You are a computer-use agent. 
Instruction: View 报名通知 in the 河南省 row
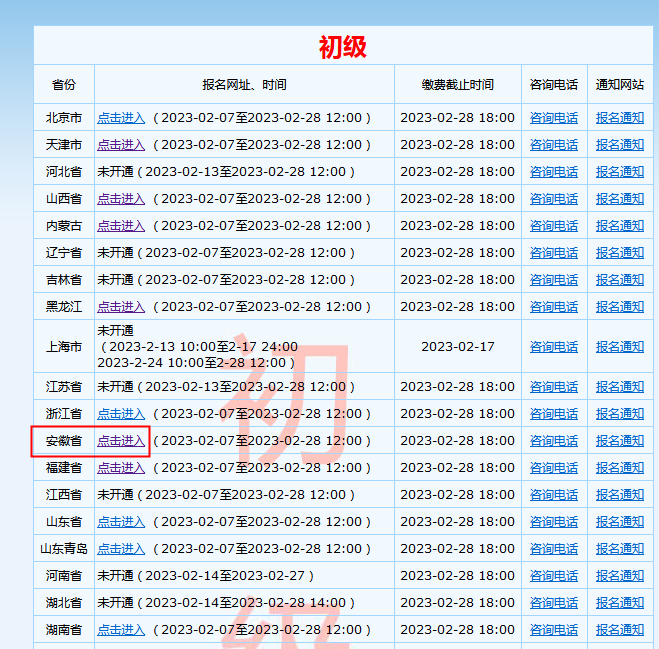(620, 576)
